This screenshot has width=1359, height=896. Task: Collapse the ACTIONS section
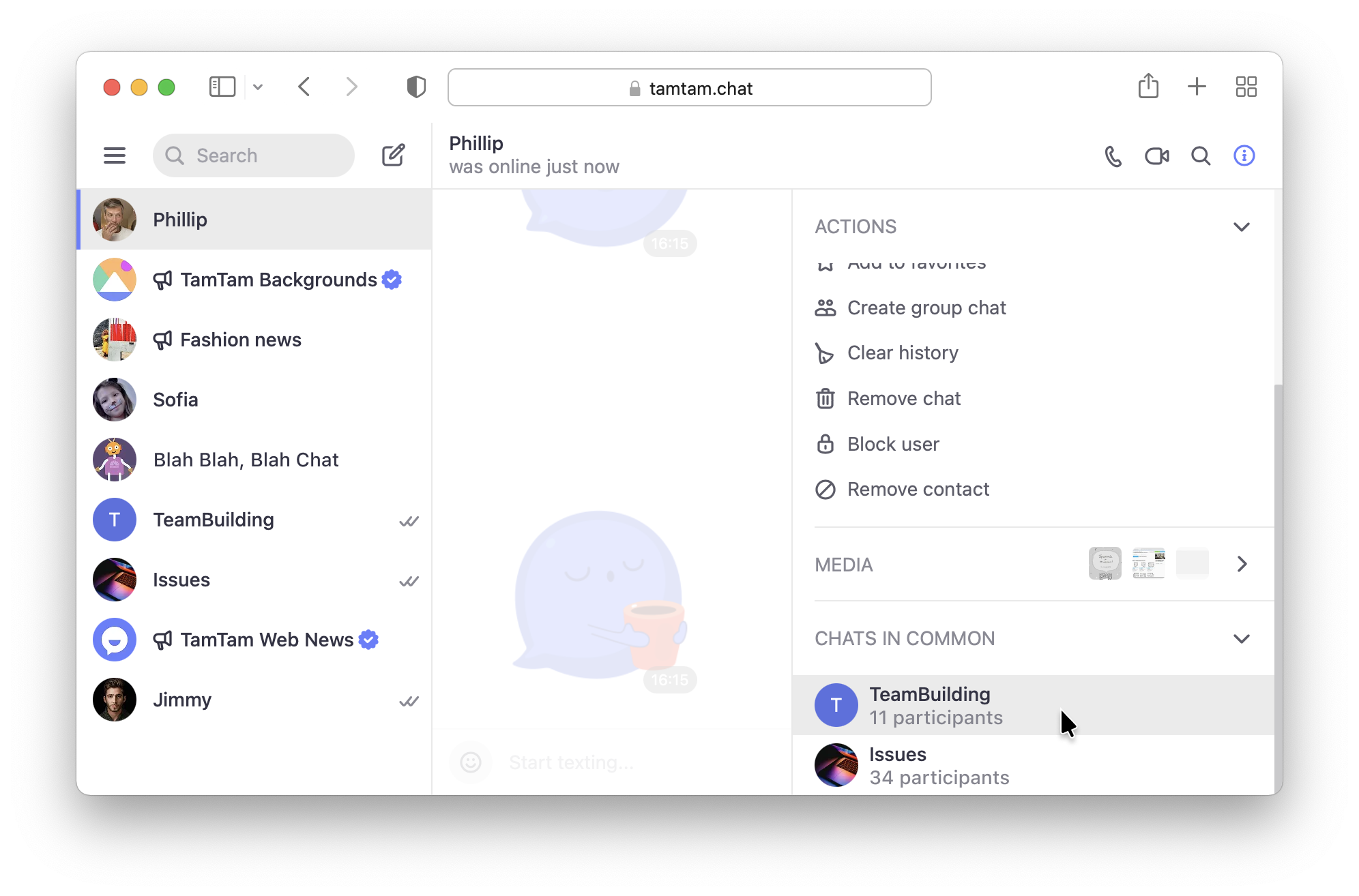pyautogui.click(x=1244, y=226)
